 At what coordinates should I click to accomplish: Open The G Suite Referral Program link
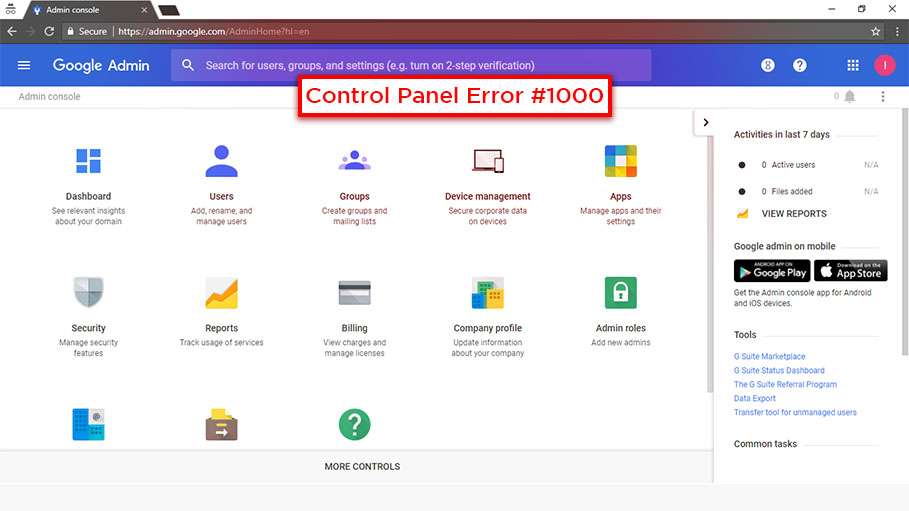(786, 384)
